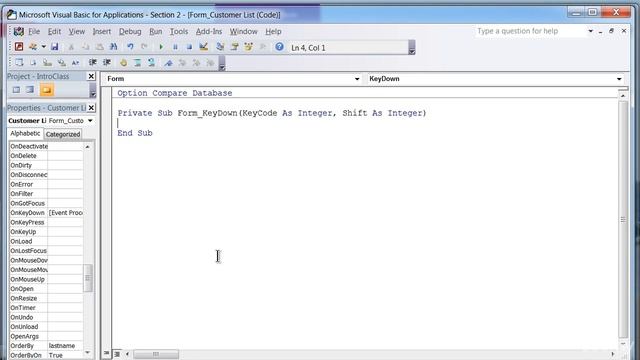Open the Project Explorer icon
The width and height of the screenshot is (640, 360).
[220, 47]
